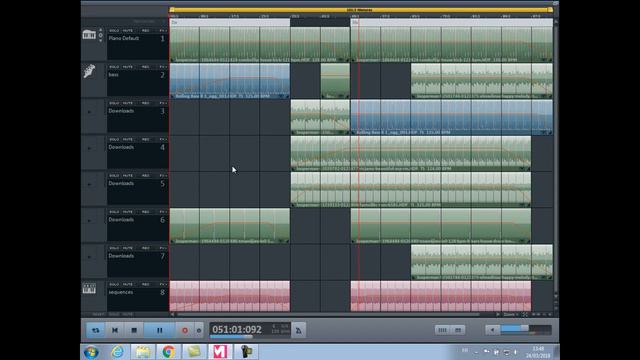640x360 pixels.
Task: Expand the arrow icon on Downloads track 7
Action: pyautogui.click(x=89, y=257)
